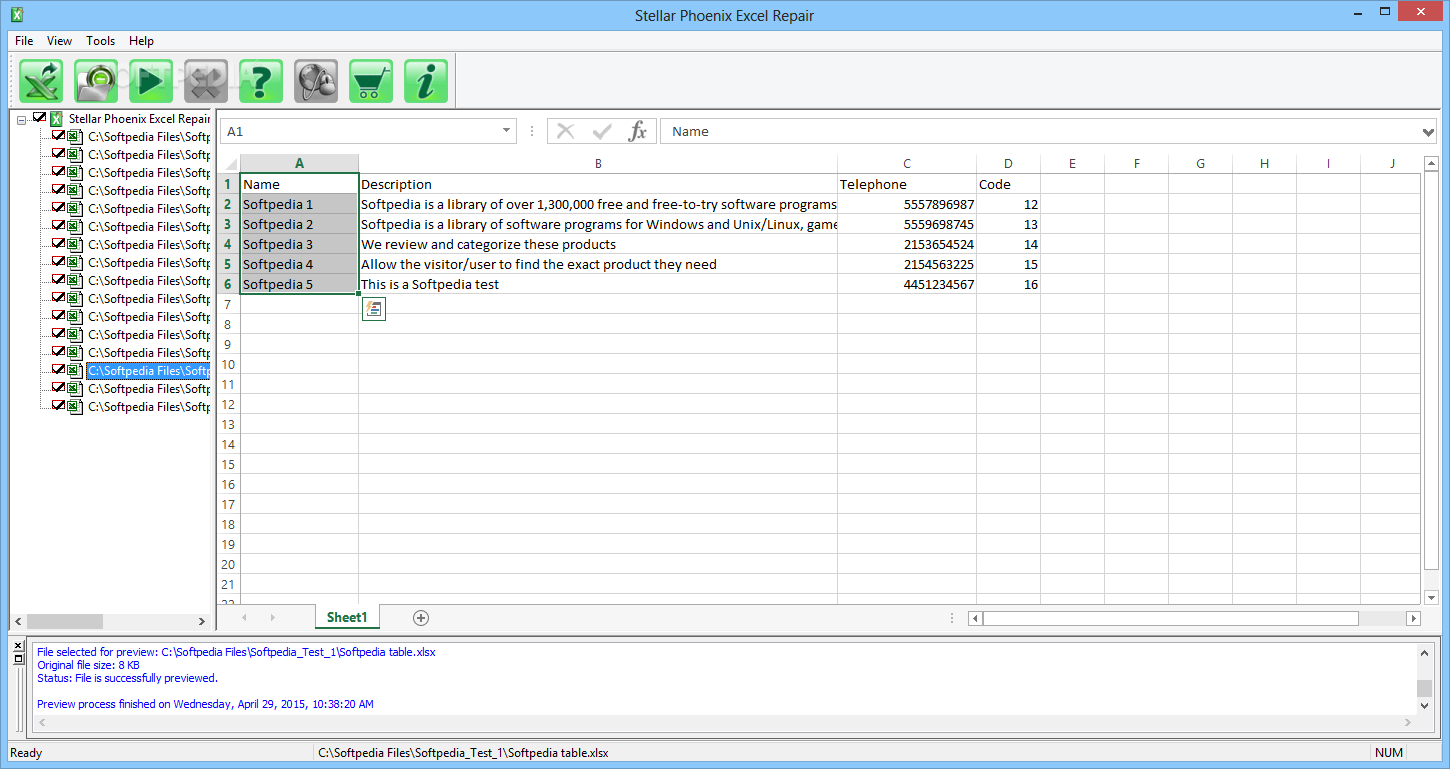Click column header D
1450x769 pixels.
pos(1008,164)
